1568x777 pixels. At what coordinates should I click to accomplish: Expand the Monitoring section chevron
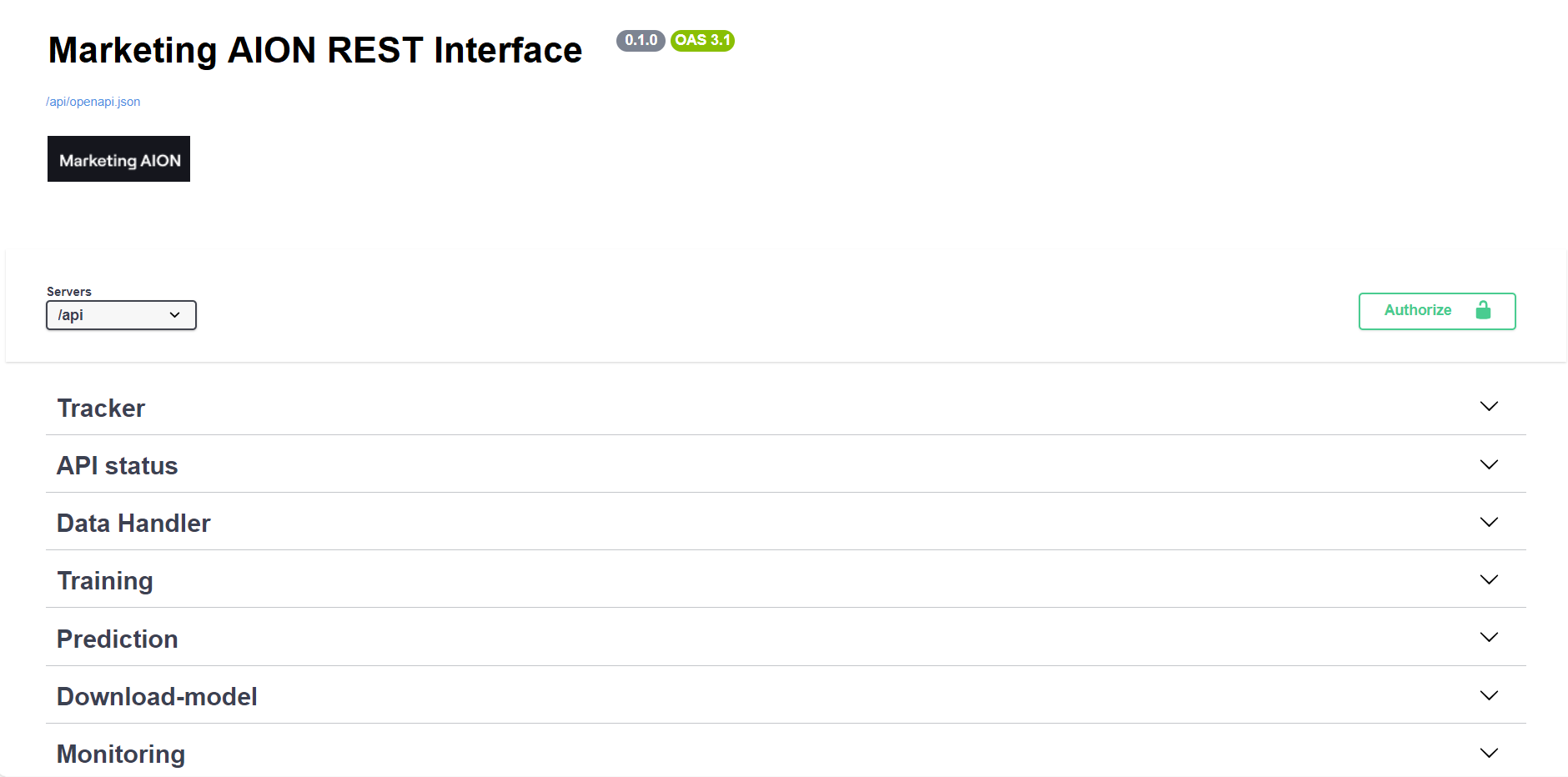click(1489, 753)
